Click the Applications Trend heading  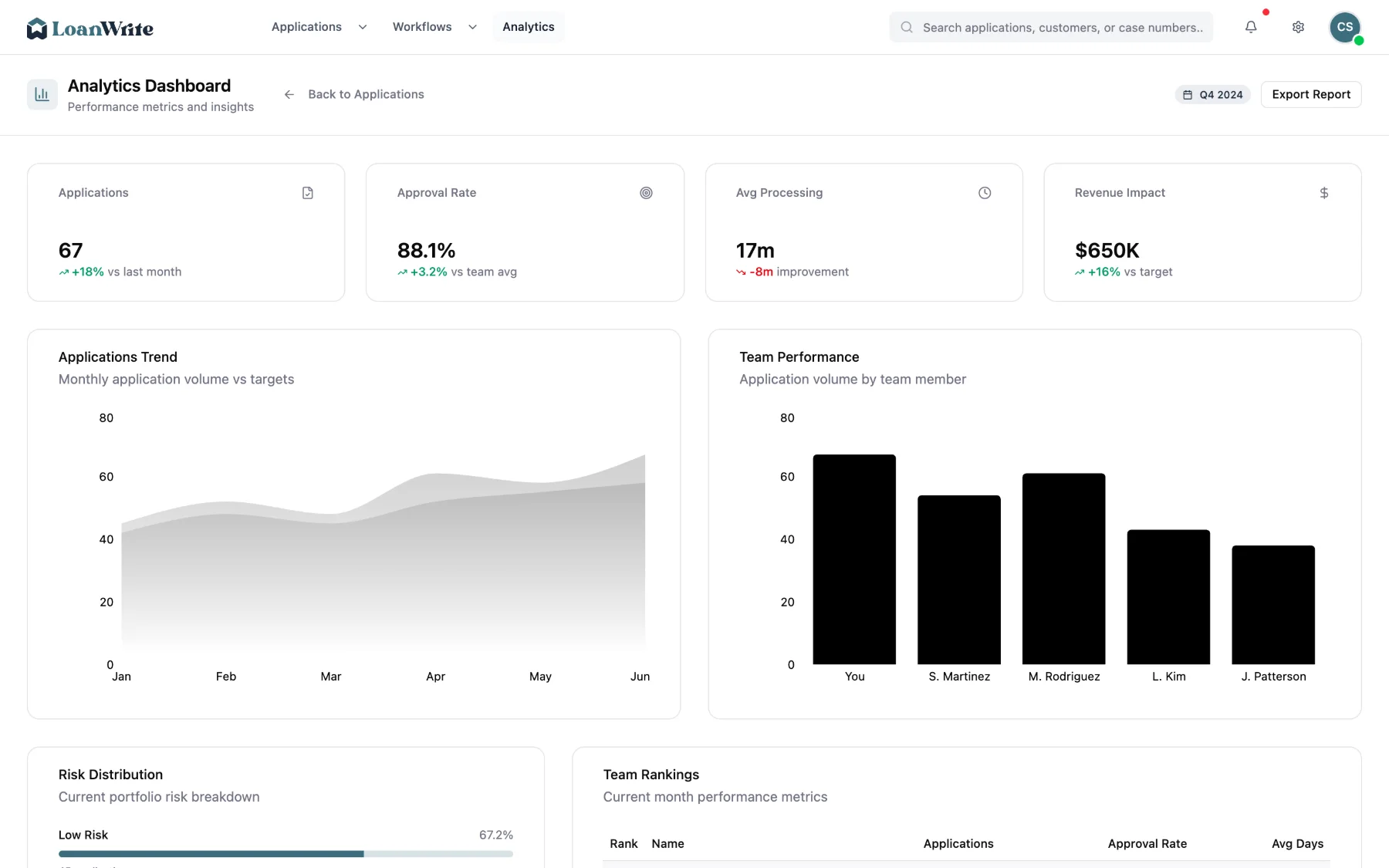coord(118,357)
